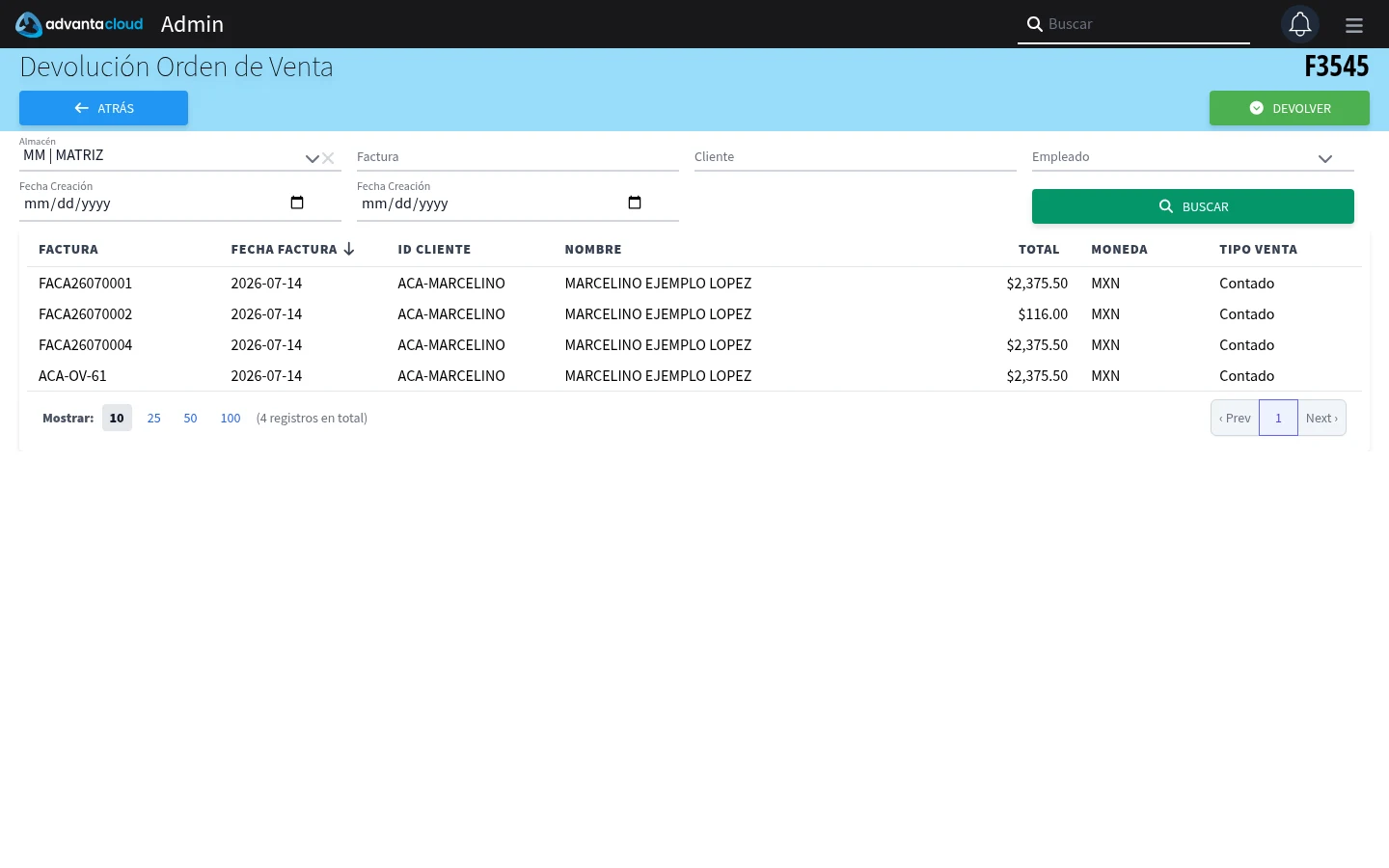Click the advantacloud logo
This screenshot has height=868, width=1389.
coord(79,24)
